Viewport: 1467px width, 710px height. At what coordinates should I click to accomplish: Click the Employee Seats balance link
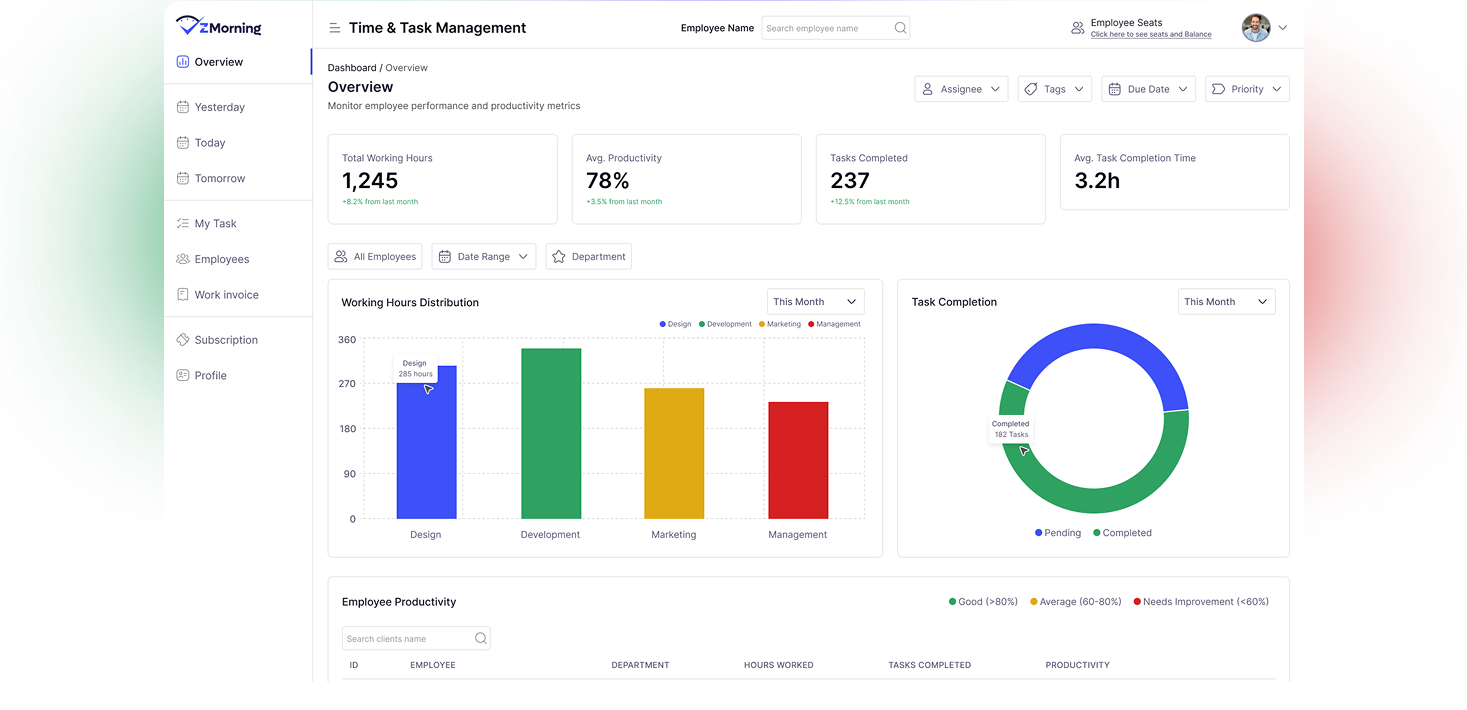tap(1151, 35)
